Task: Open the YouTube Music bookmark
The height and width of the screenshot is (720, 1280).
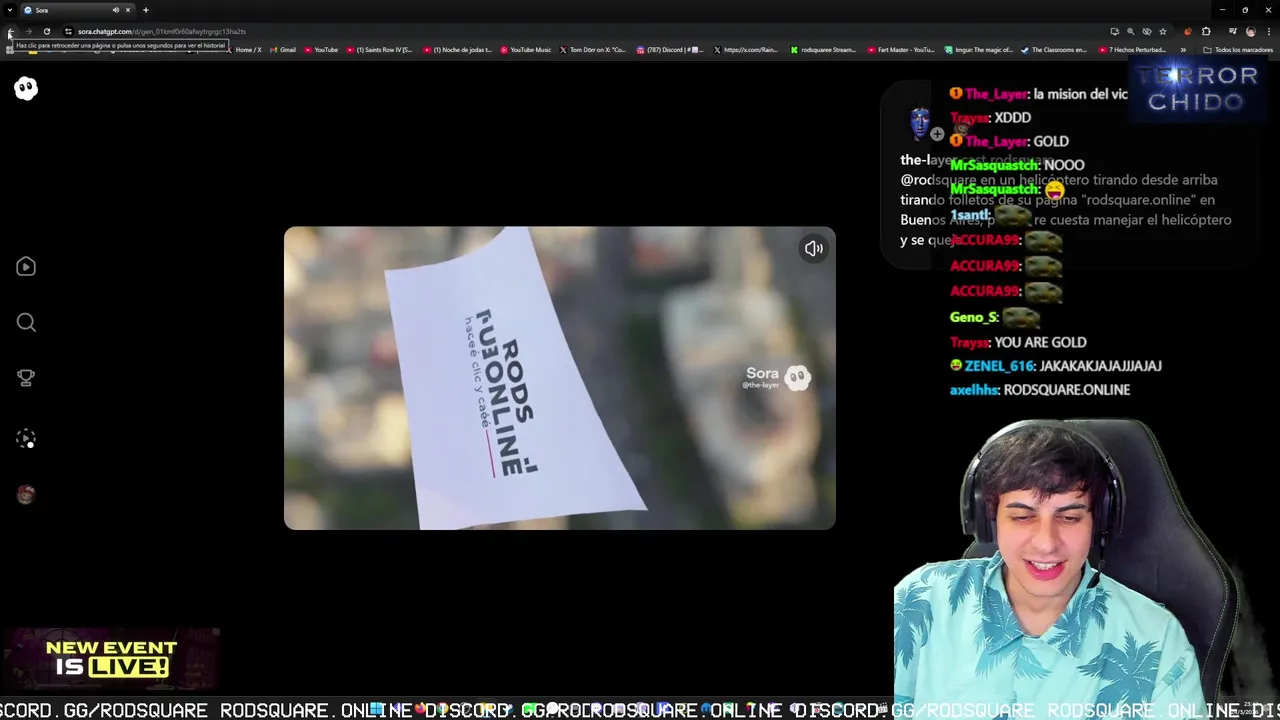Action: click(x=525, y=50)
